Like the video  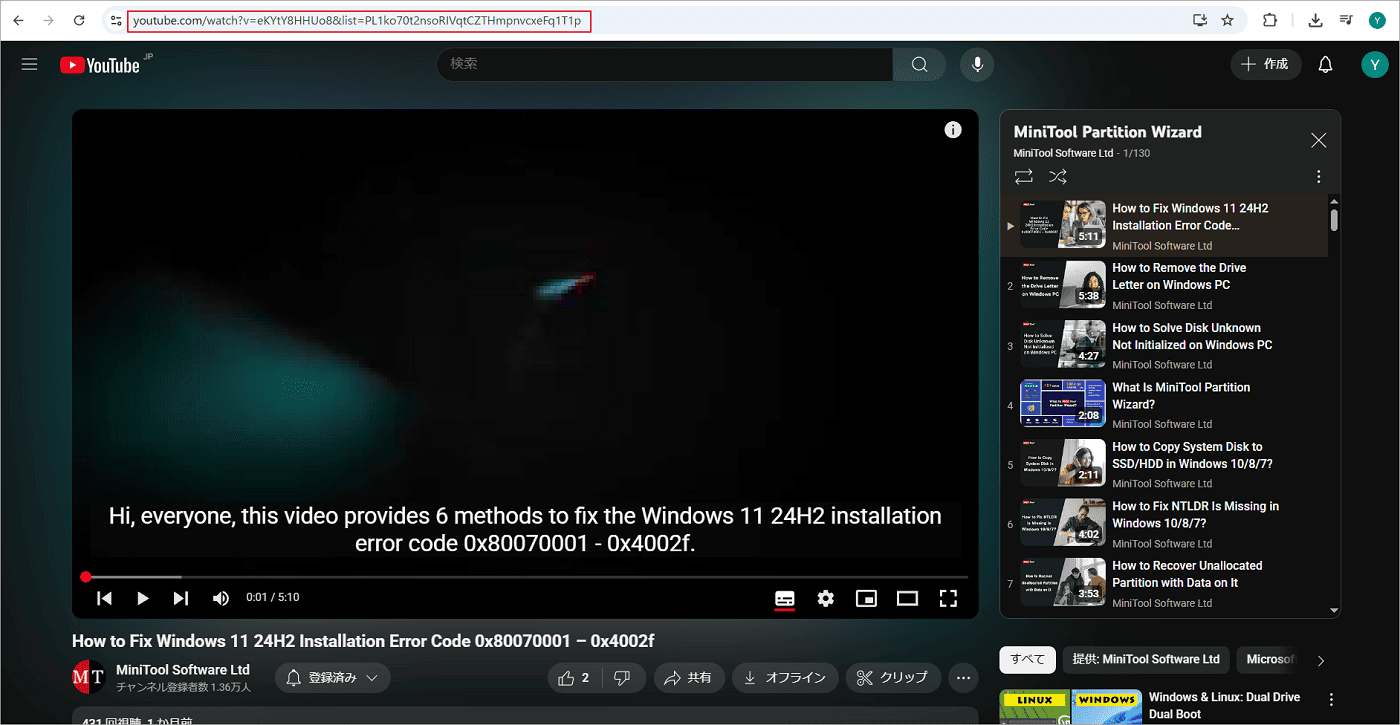click(574, 678)
